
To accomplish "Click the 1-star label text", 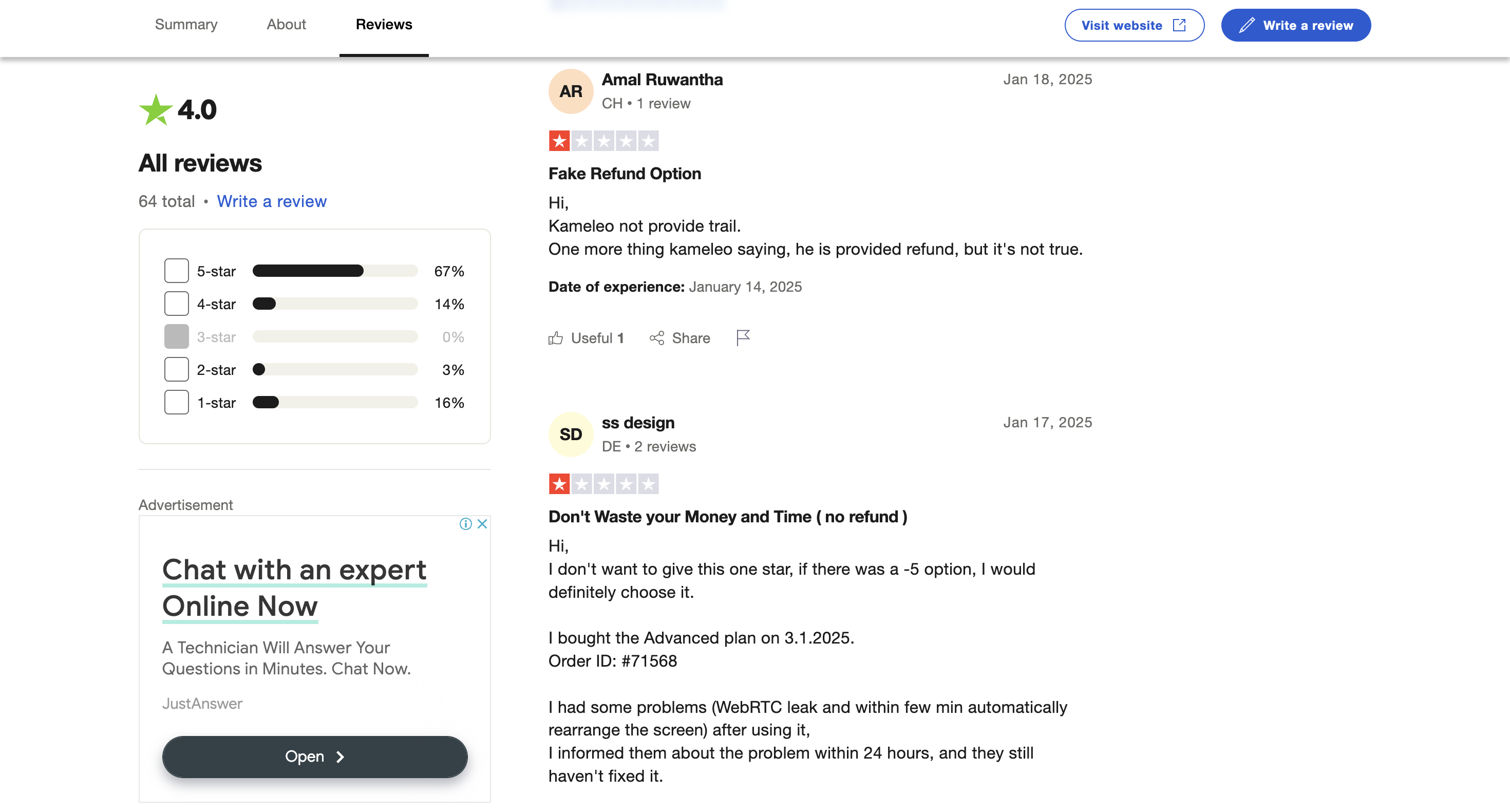I will pos(216,403).
